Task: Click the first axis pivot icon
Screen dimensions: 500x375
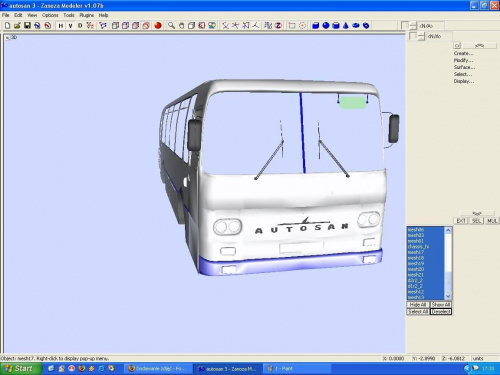Action: [x=226, y=25]
